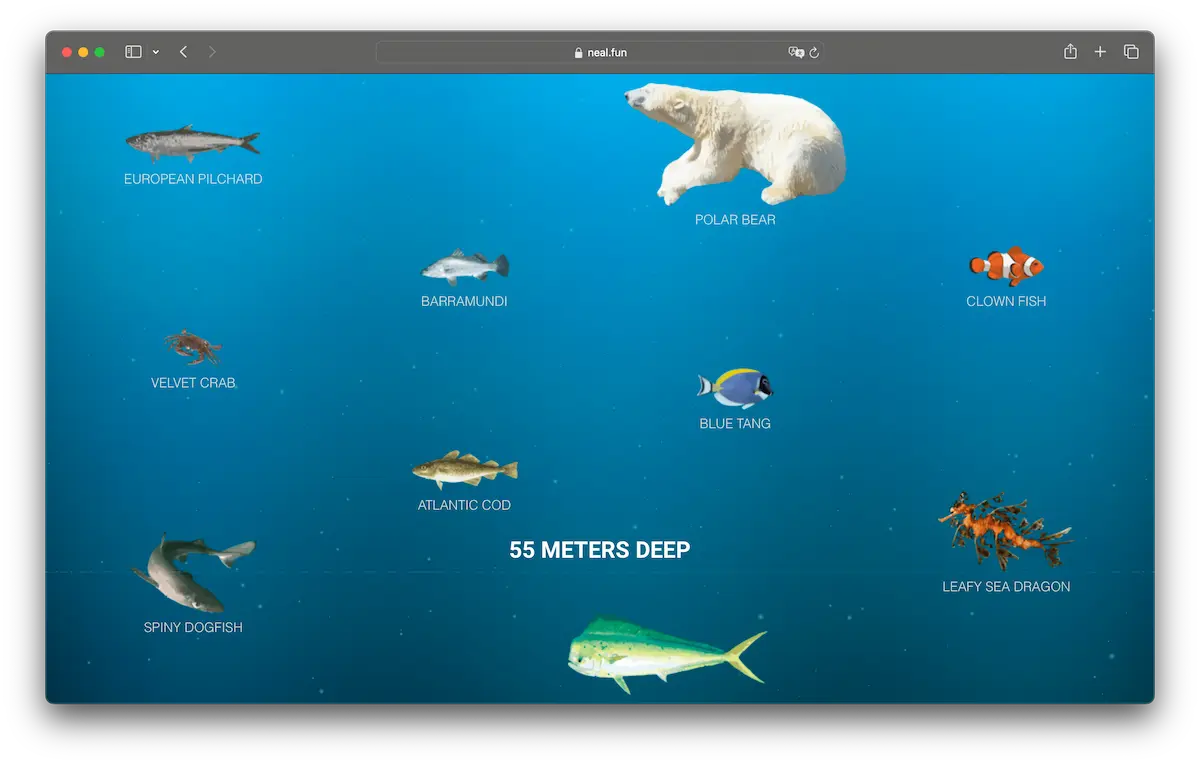Navigate back to the previous page
The height and width of the screenshot is (764, 1200).
tap(183, 51)
